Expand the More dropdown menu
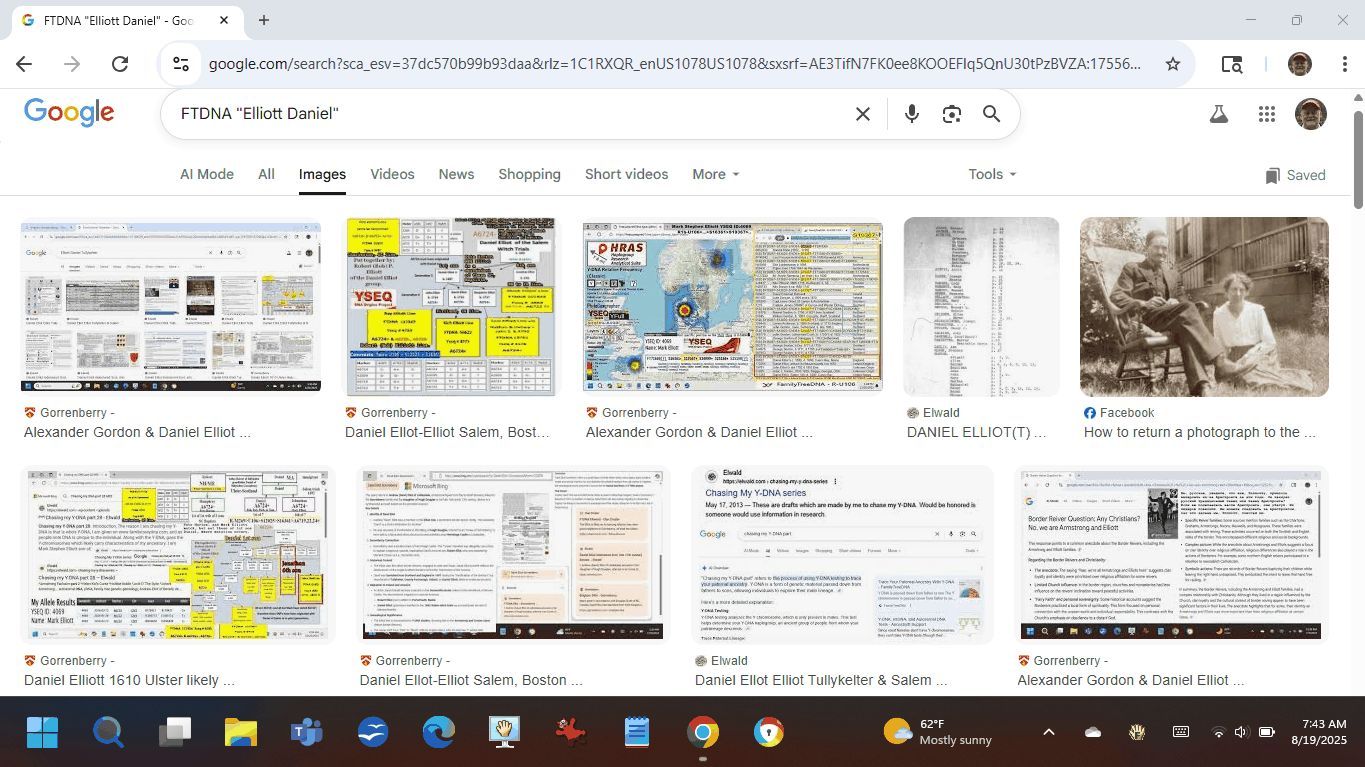The image size is (1365, 767). point(716,174)
